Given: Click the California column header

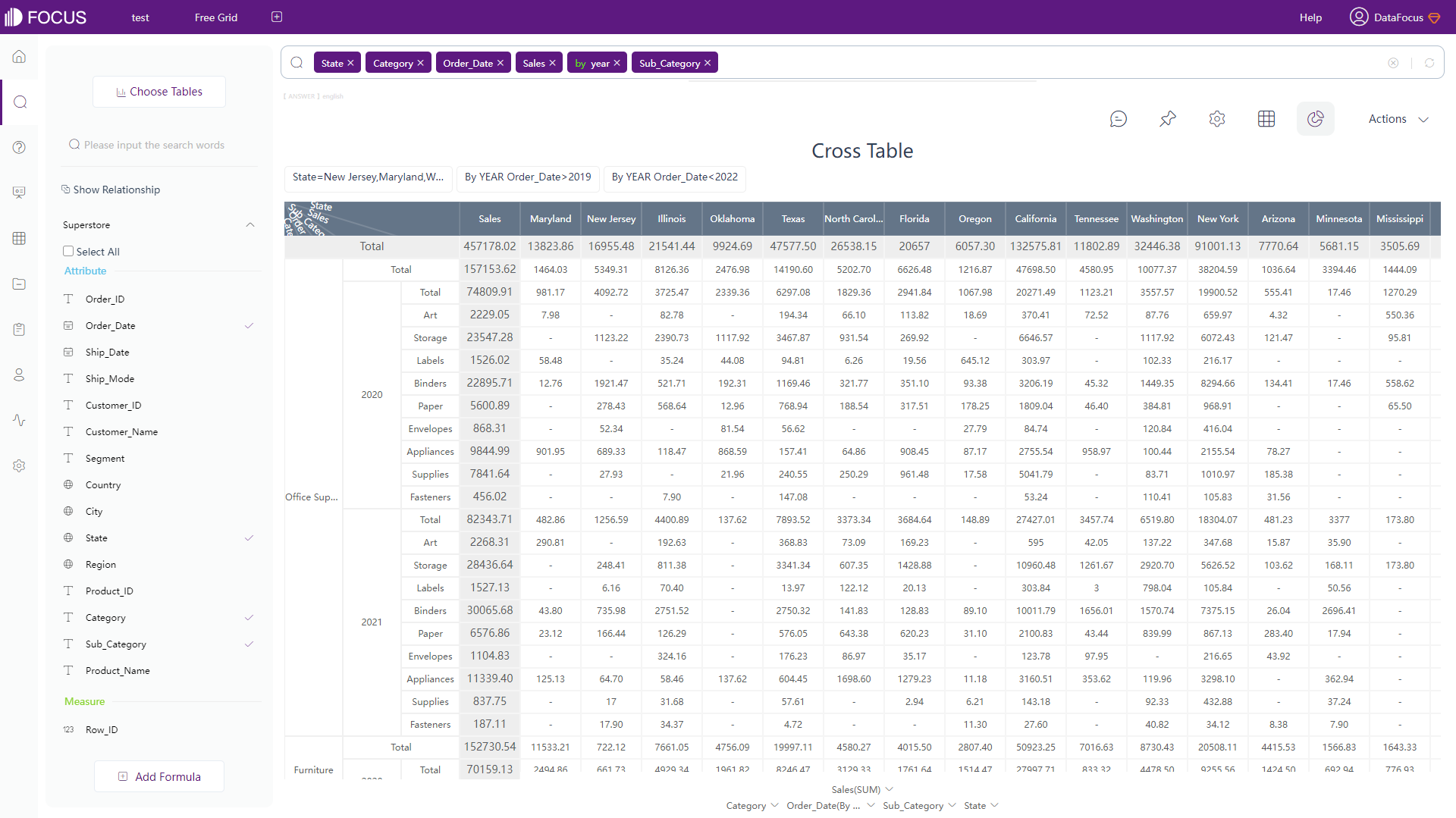Looking at the screenshot, I should coord(1036,218).
